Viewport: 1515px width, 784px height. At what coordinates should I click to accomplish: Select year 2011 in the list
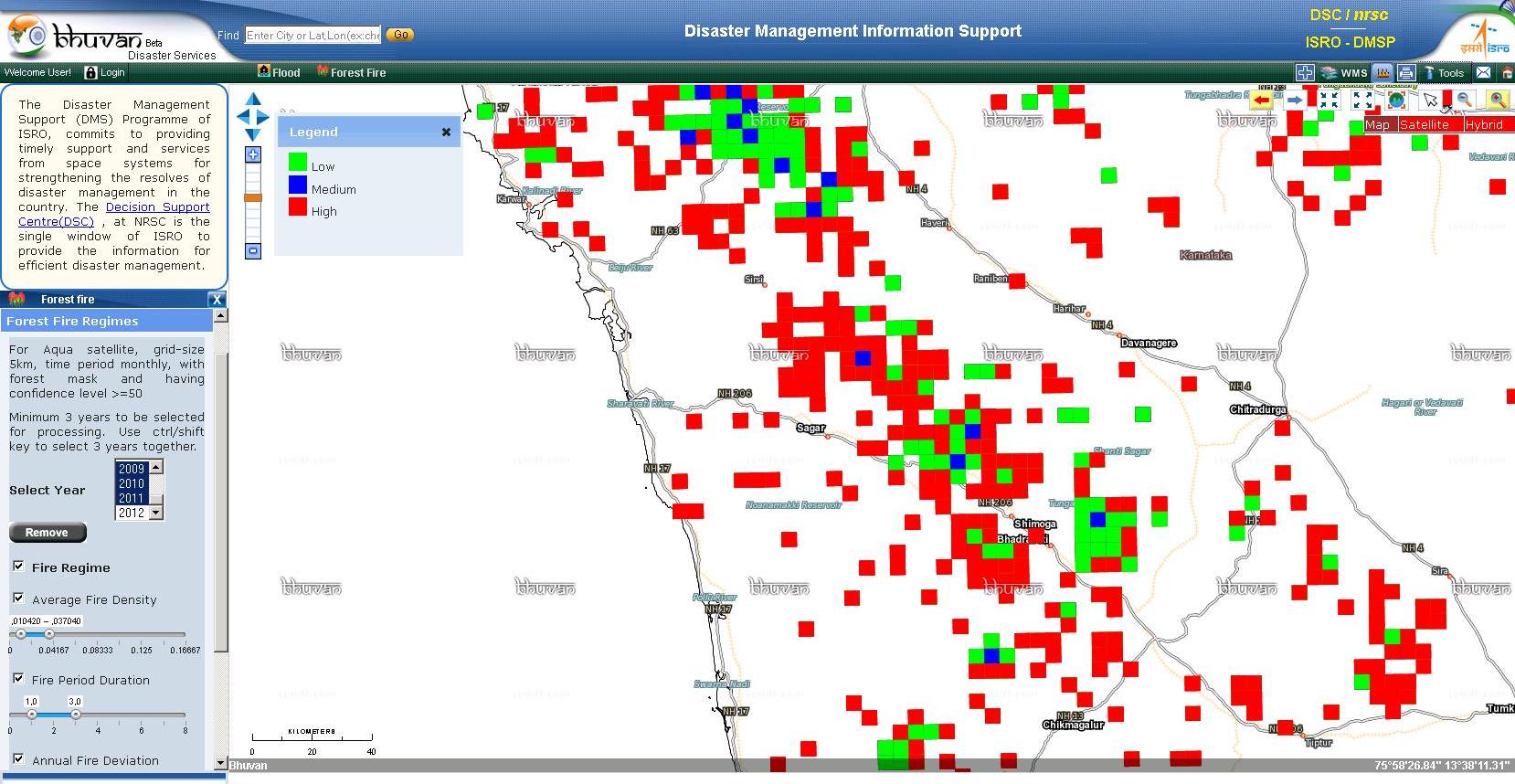pyautogui.click(x=132, y=498)
